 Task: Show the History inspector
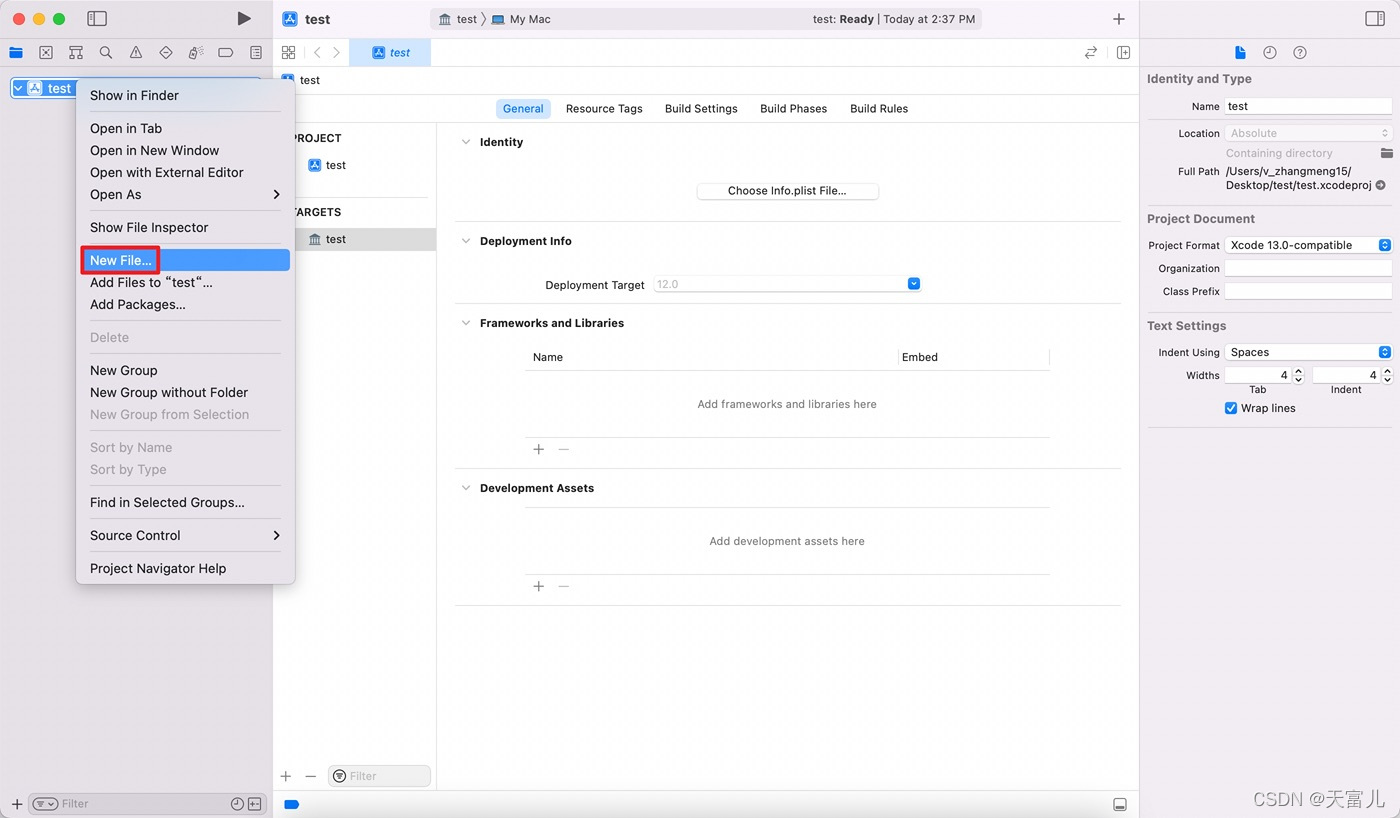1270,52
